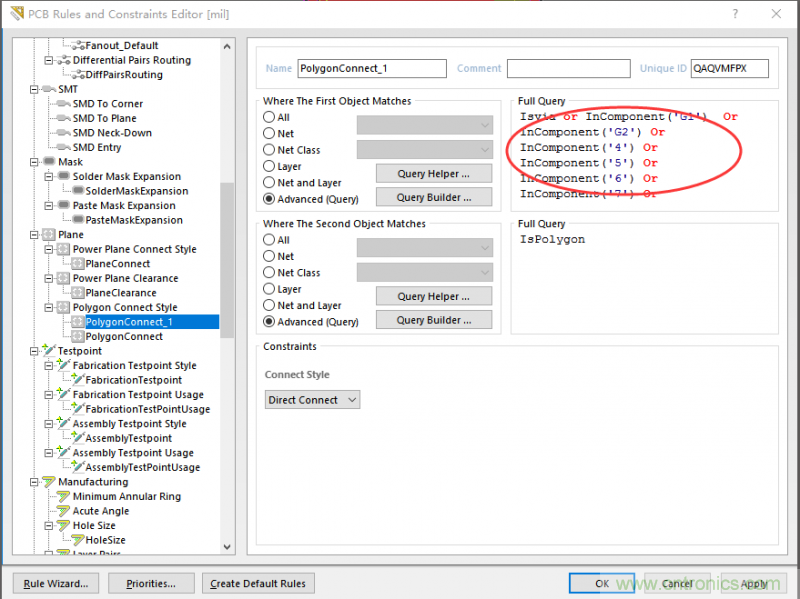Click the help question mark in title bar
Viewport: 800px width, 599px height.
pyautogui.click(x=735, y=14)
